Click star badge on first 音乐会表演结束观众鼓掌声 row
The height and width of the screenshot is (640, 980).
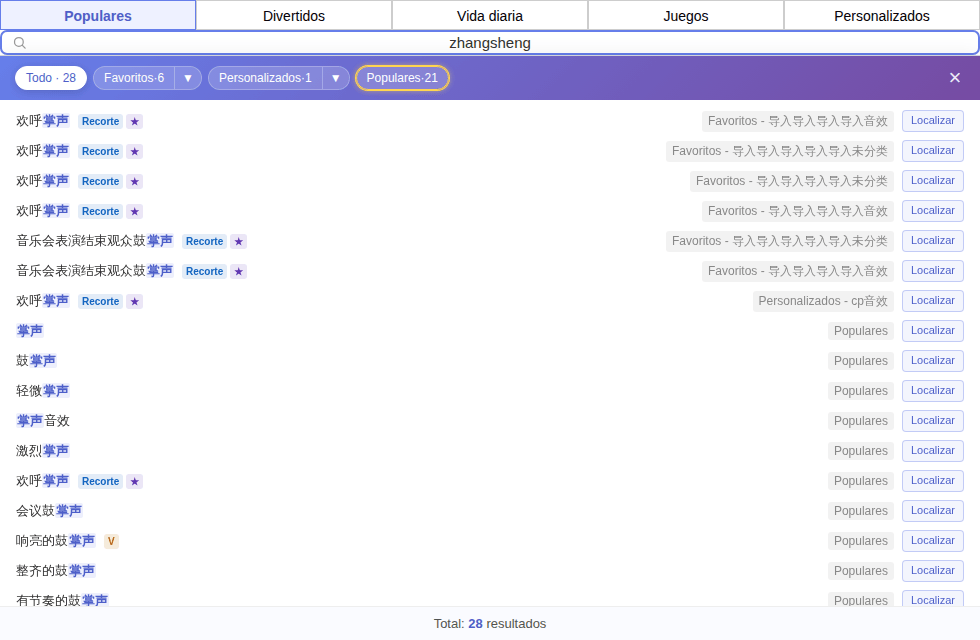pyautogui.click(x=238, y=241)
